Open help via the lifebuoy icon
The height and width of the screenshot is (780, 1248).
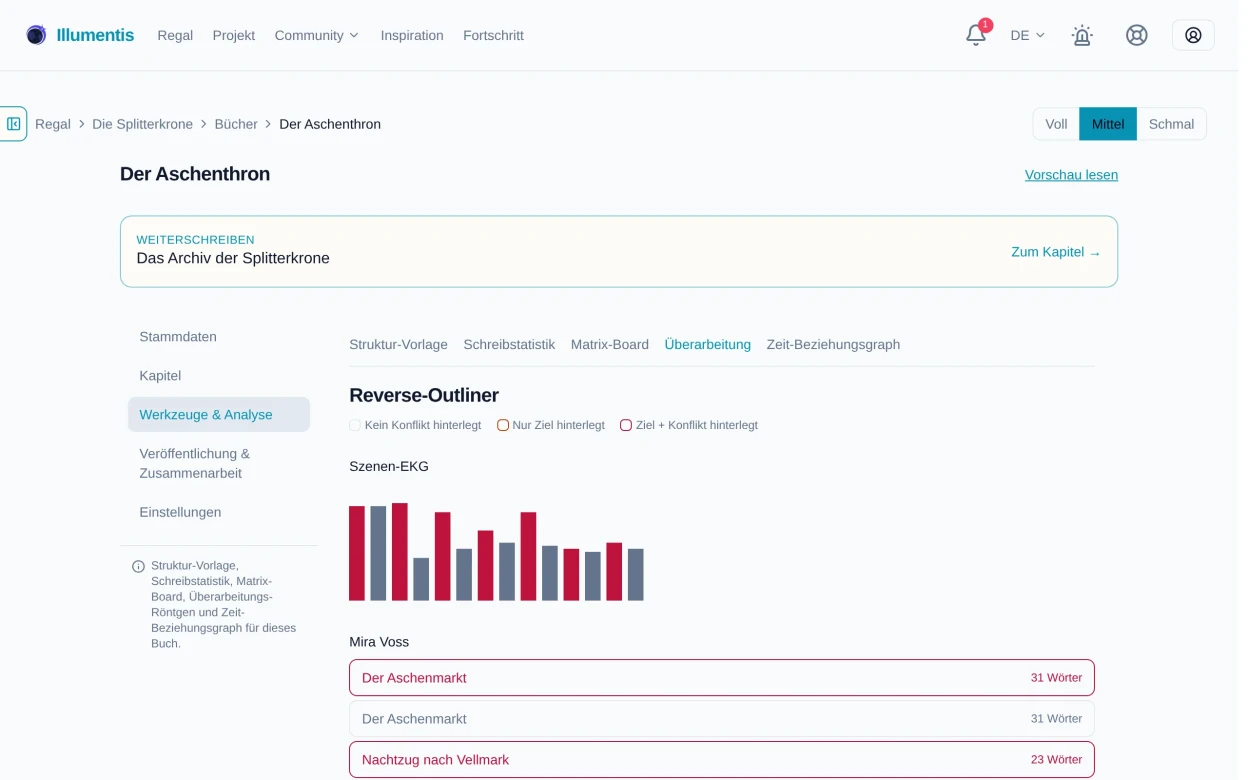(x=1137, y=35)
